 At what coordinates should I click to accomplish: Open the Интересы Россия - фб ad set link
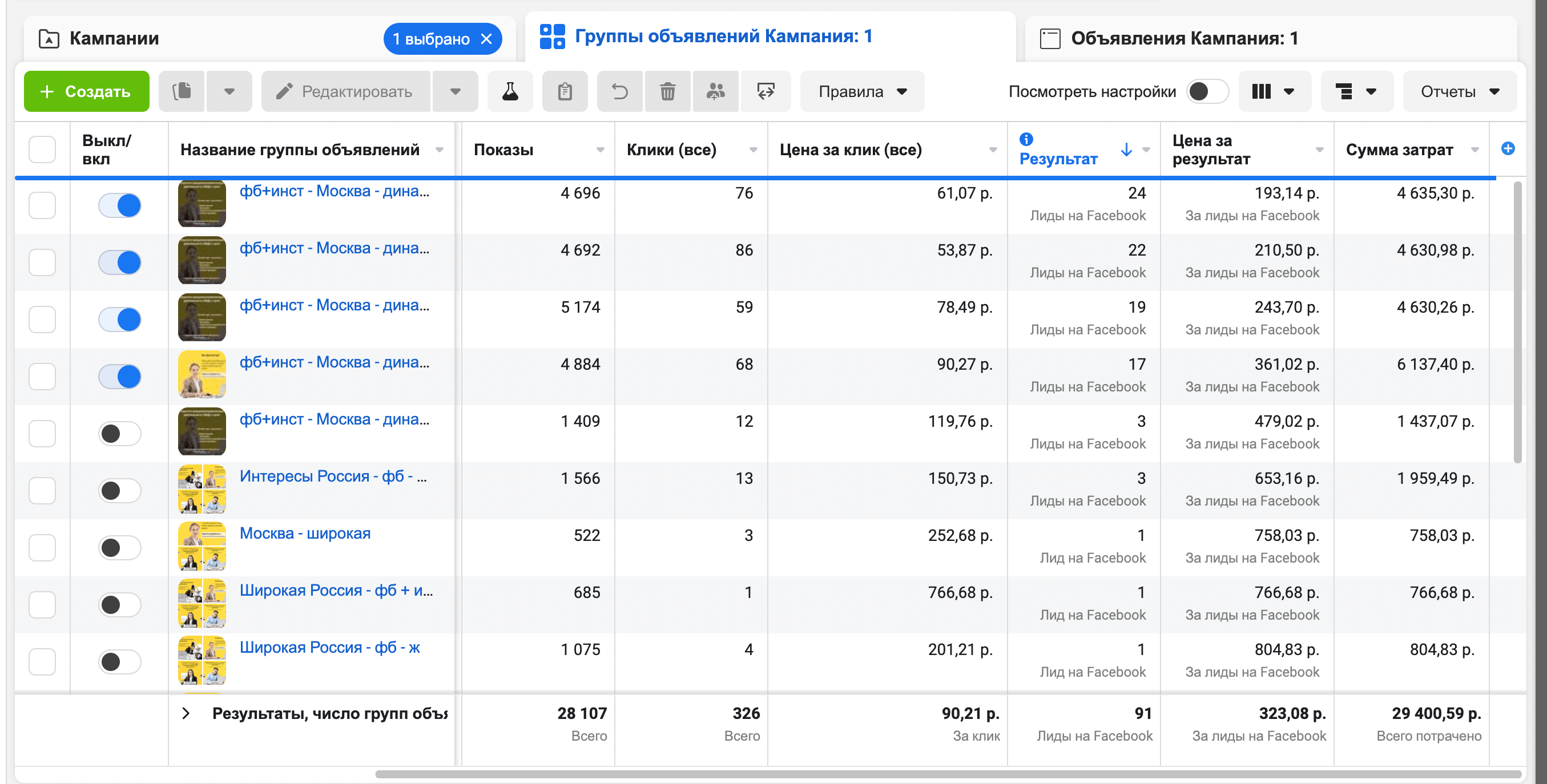[333, 476]
